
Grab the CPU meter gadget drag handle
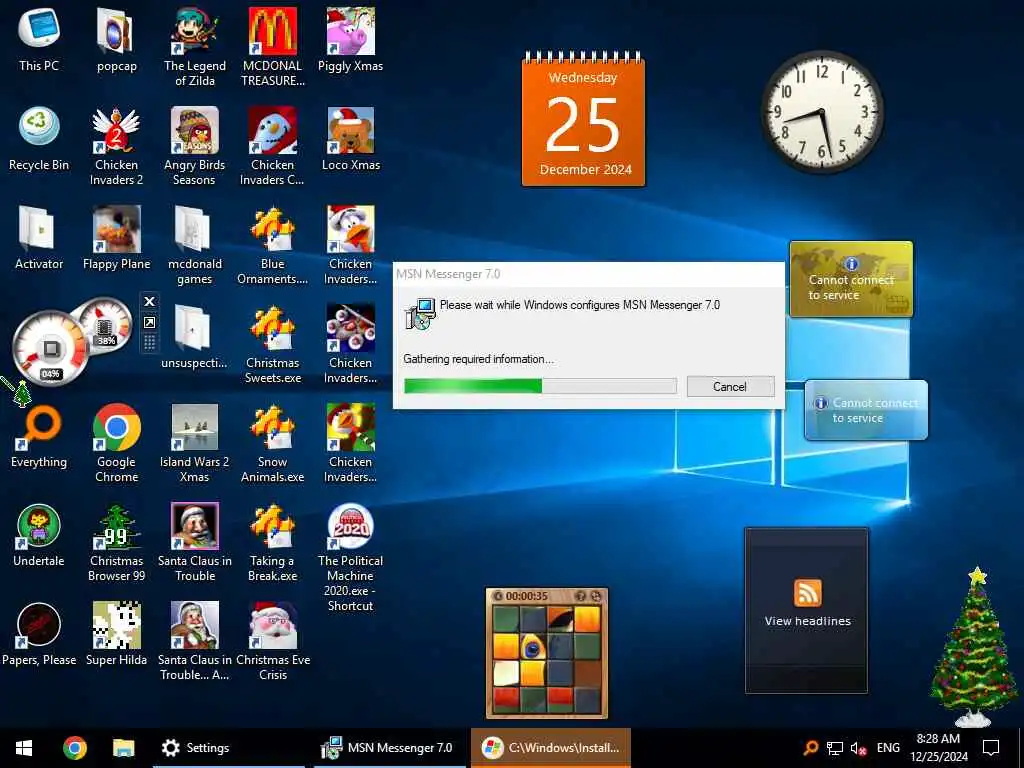pos(150,343)
